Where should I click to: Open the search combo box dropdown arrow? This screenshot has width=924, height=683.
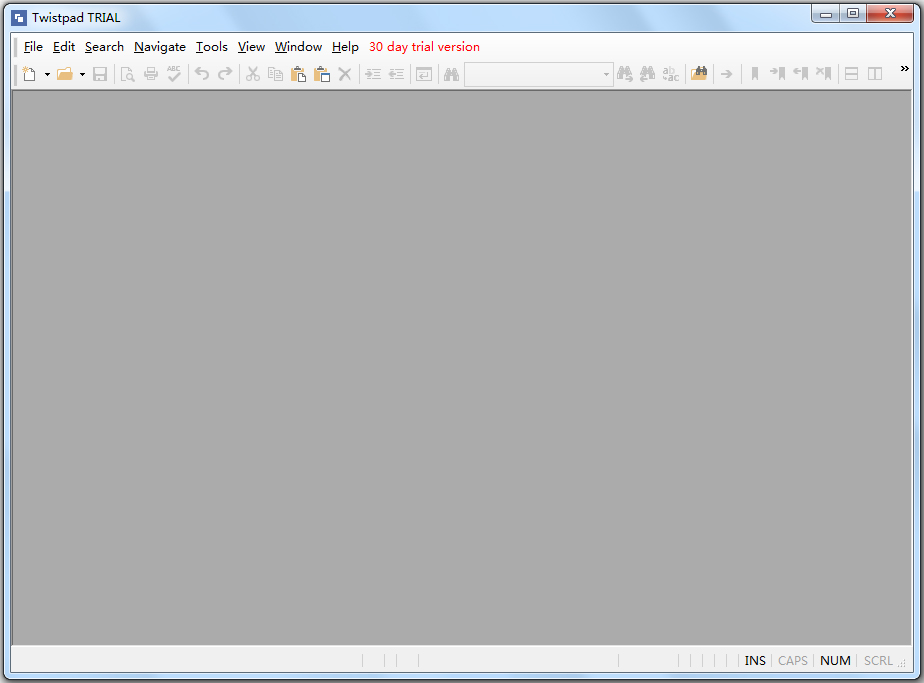606,74
